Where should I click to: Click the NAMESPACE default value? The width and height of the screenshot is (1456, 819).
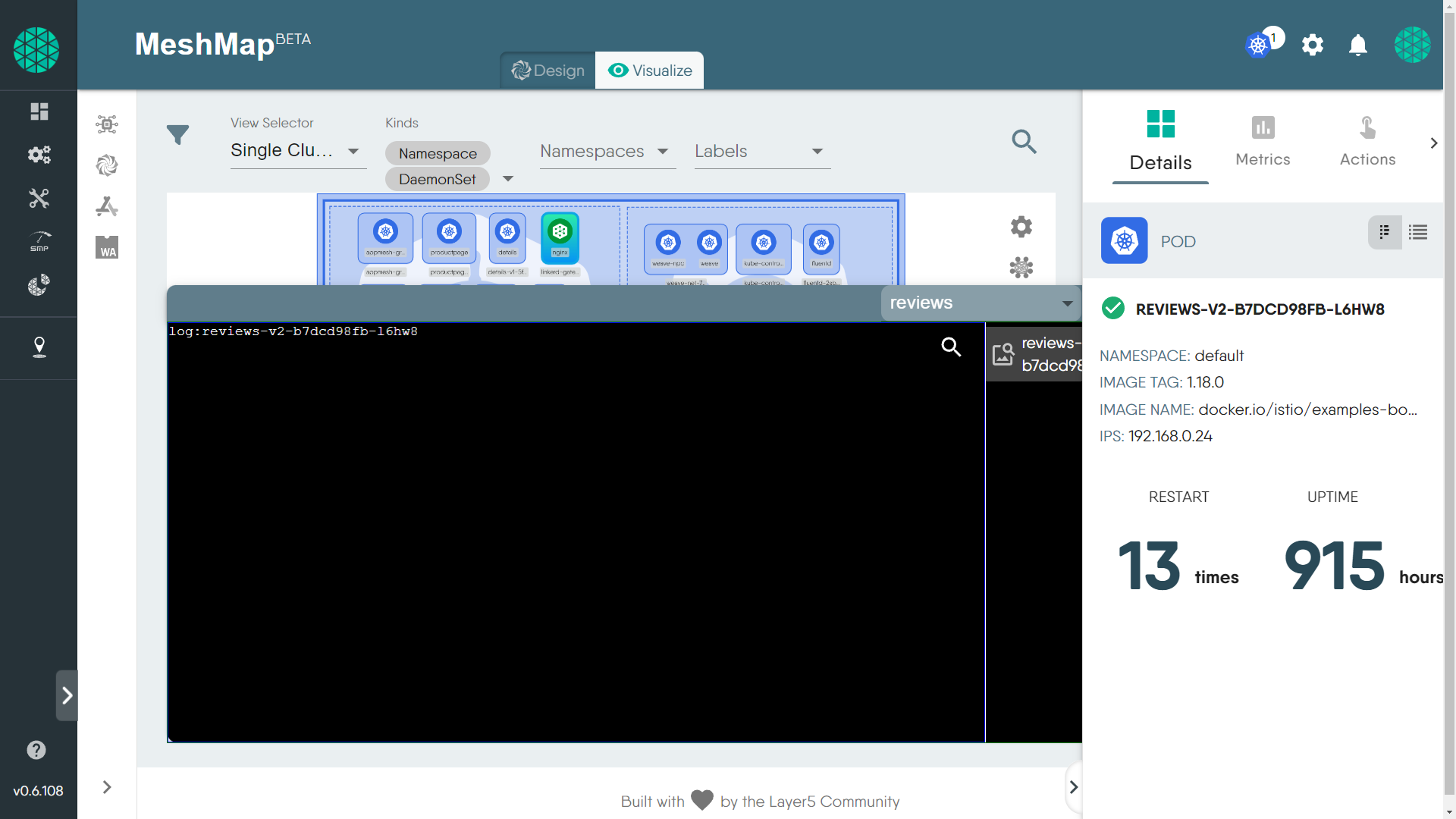coord(1219,356)
